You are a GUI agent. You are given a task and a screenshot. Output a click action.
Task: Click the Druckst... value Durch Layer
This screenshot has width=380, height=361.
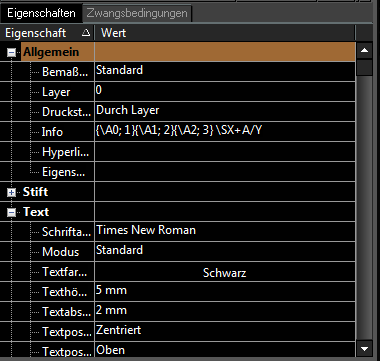[x=225, y=112]
